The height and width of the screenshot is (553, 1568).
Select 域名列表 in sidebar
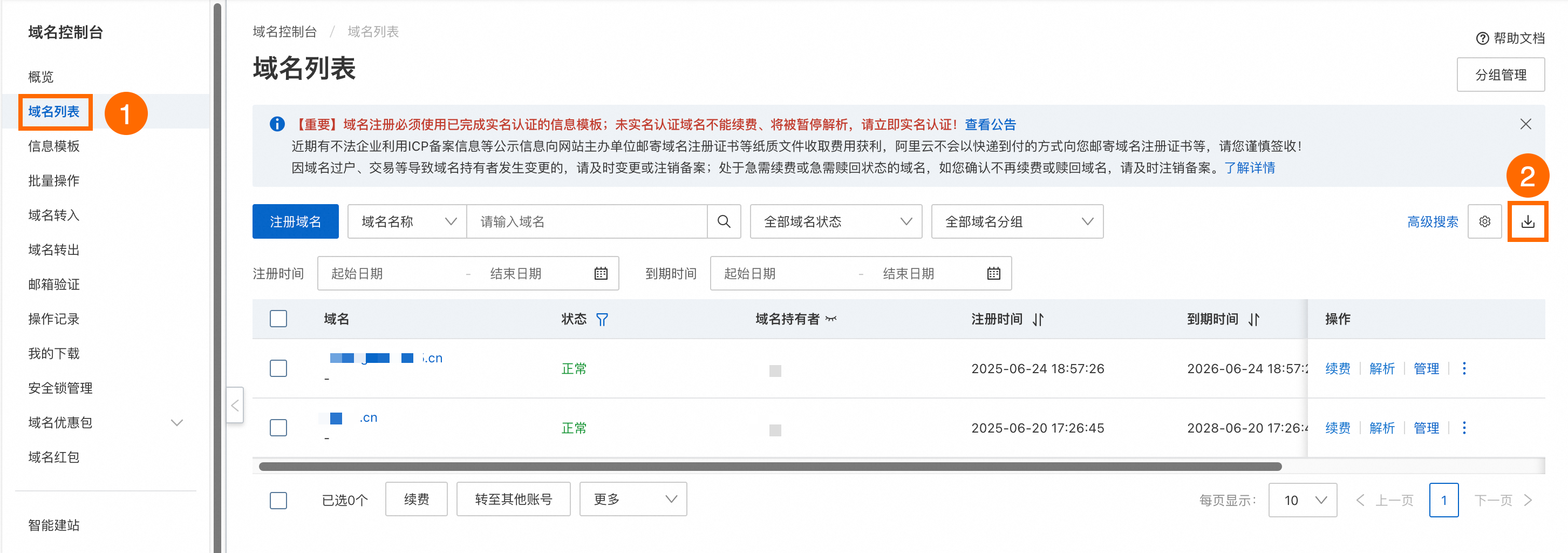pos(53,111)
